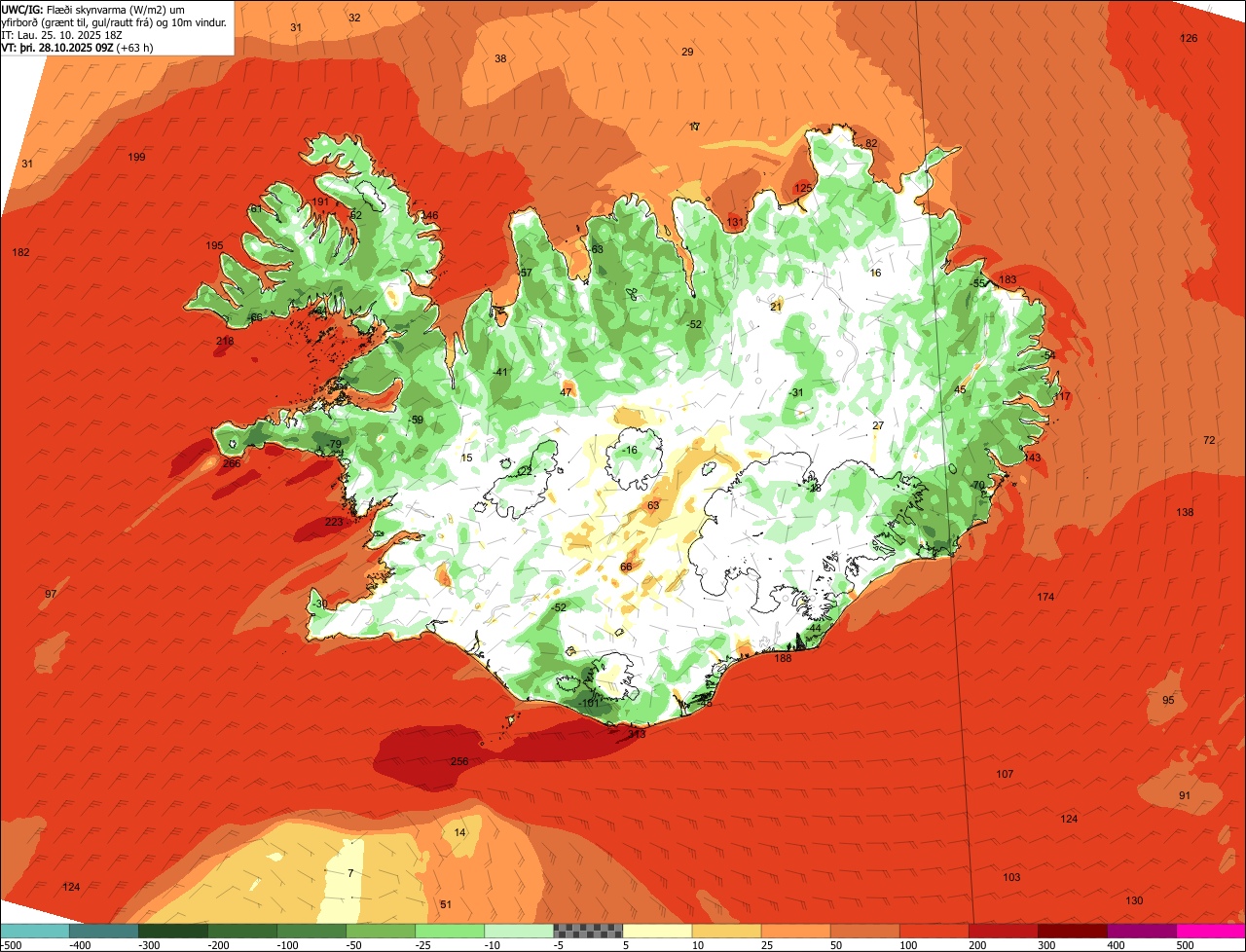Screen dimensions: 1246x952
Task: Click the 223 value off the west coast
Action: coord(334,522)
